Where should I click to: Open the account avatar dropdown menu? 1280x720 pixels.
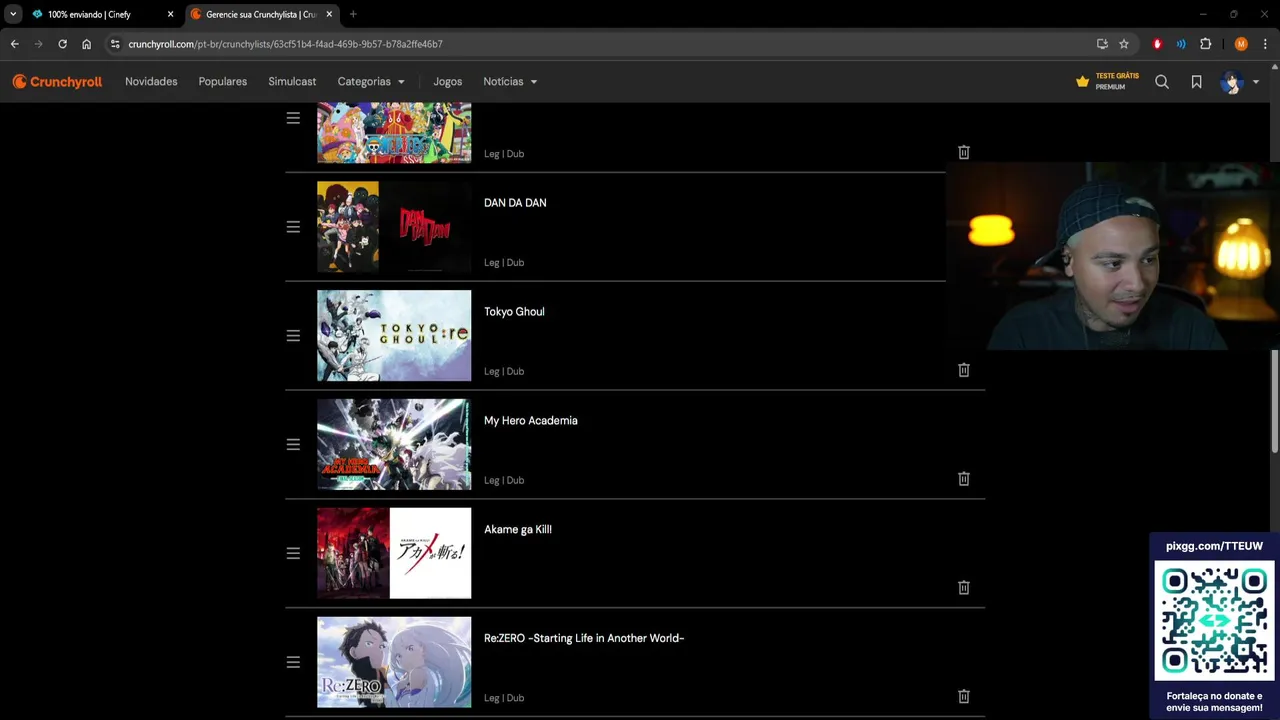pyautogui.click(x=1239, y=82)
